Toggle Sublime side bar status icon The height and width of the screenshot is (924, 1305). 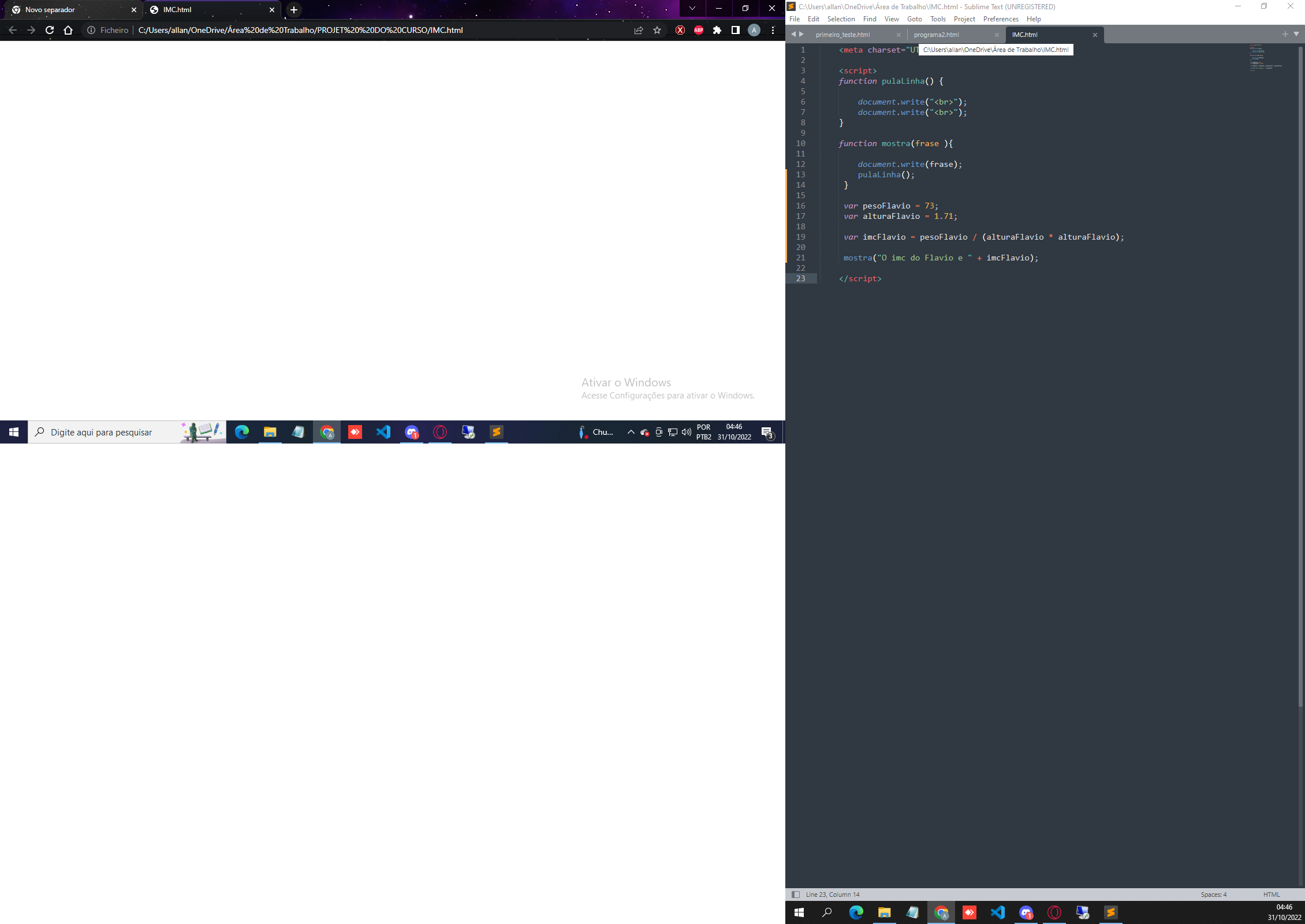(x=796, y=895)
